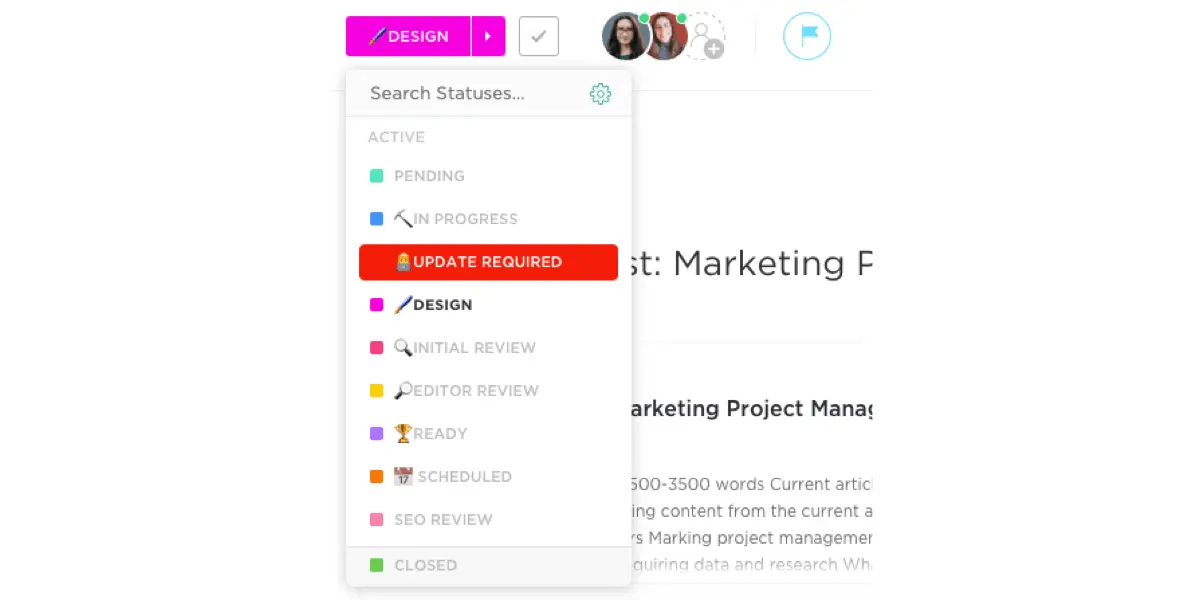
Task: Expand next-status arrow beside DESIGN button
Action: (x=488, y=37)
